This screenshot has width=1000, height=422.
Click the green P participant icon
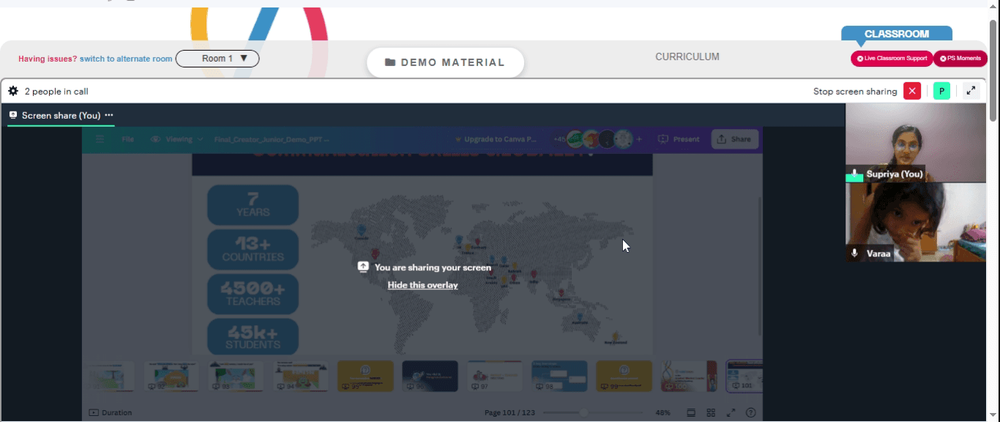coord(941,91)
